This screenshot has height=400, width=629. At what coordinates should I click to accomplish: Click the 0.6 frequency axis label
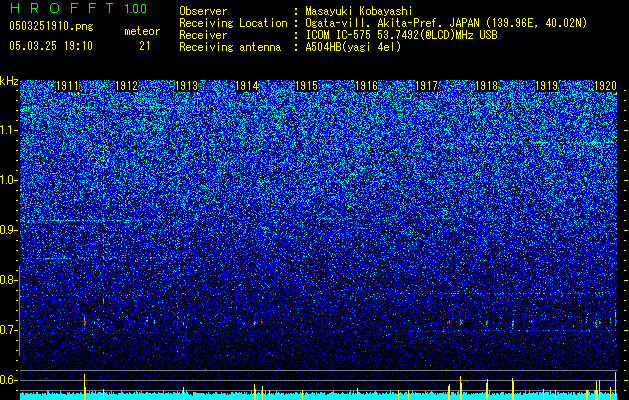[9, 380]
